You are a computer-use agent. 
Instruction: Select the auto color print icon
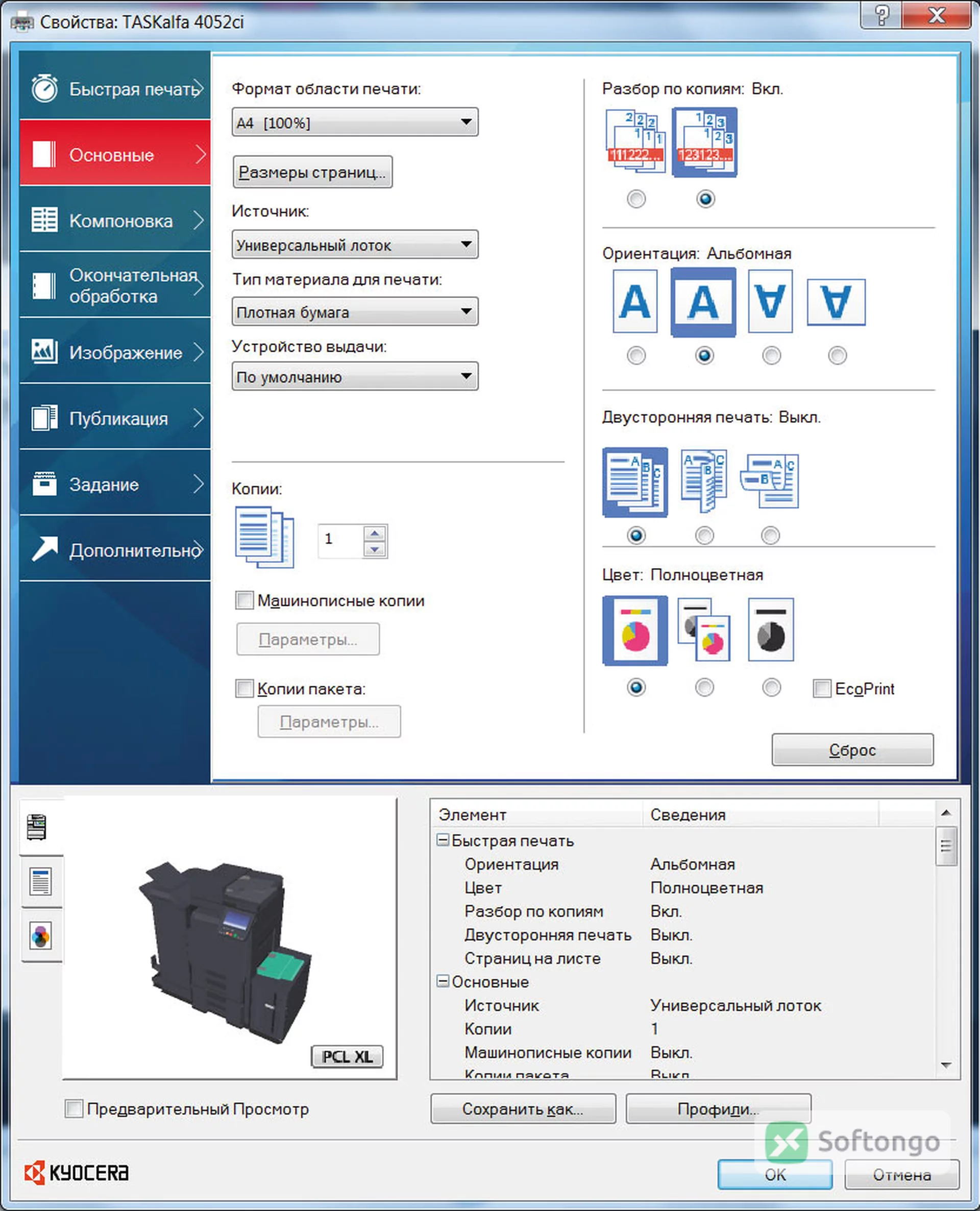pyautogui.click(x=704, y=629)
